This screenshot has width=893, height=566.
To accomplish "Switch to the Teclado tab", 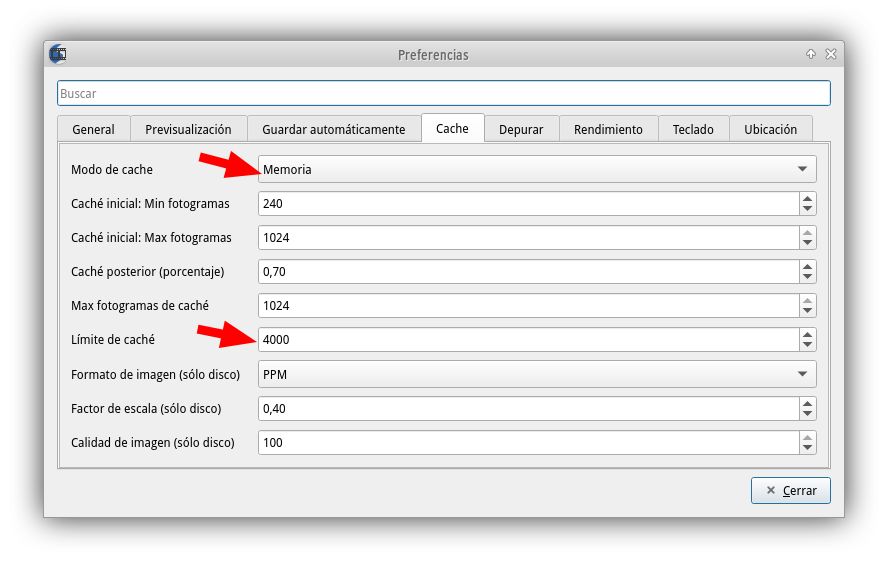I will [693, 129].
